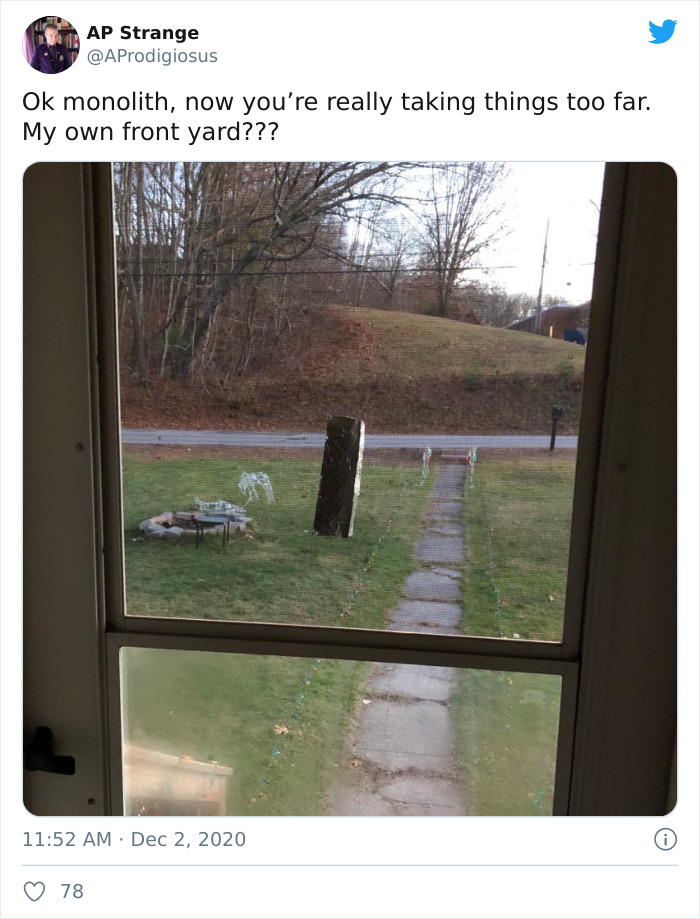Click the monolith in the photo
The width and height of the screenshot is (700, 919).
point(339,476)
